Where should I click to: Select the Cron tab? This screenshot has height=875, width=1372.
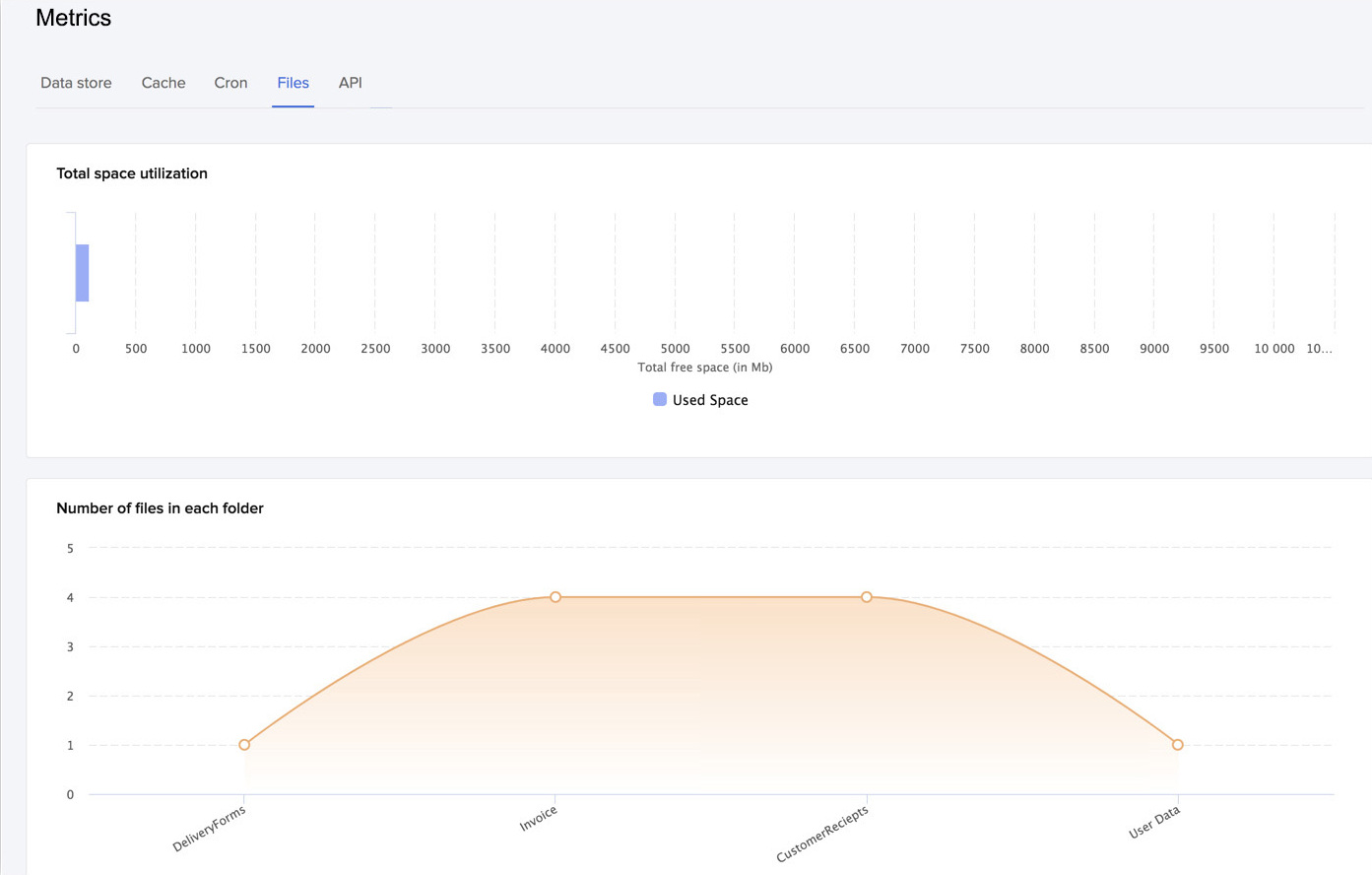[230, 83]
